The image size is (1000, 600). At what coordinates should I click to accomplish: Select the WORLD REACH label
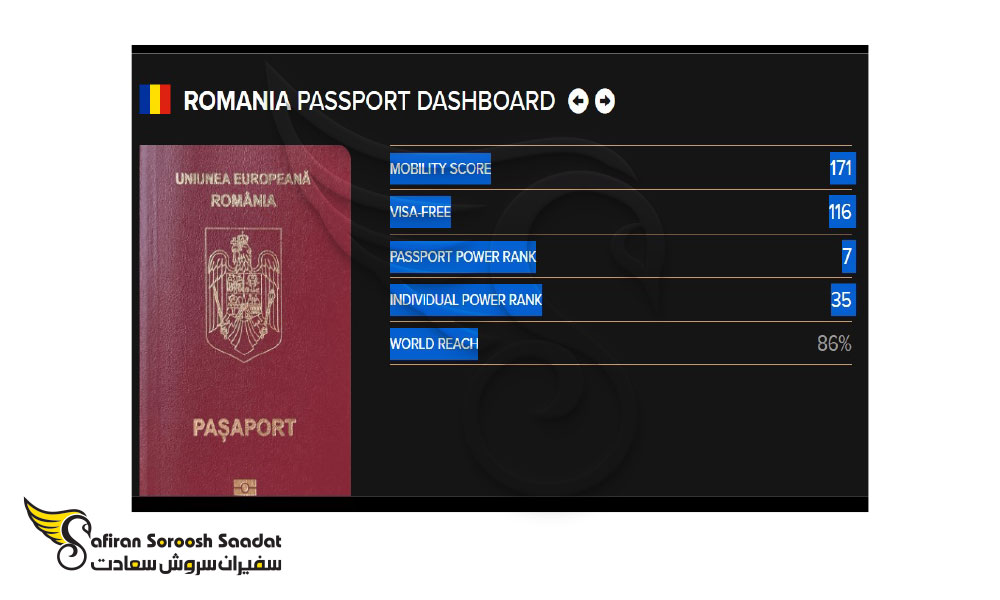[434, 344]
